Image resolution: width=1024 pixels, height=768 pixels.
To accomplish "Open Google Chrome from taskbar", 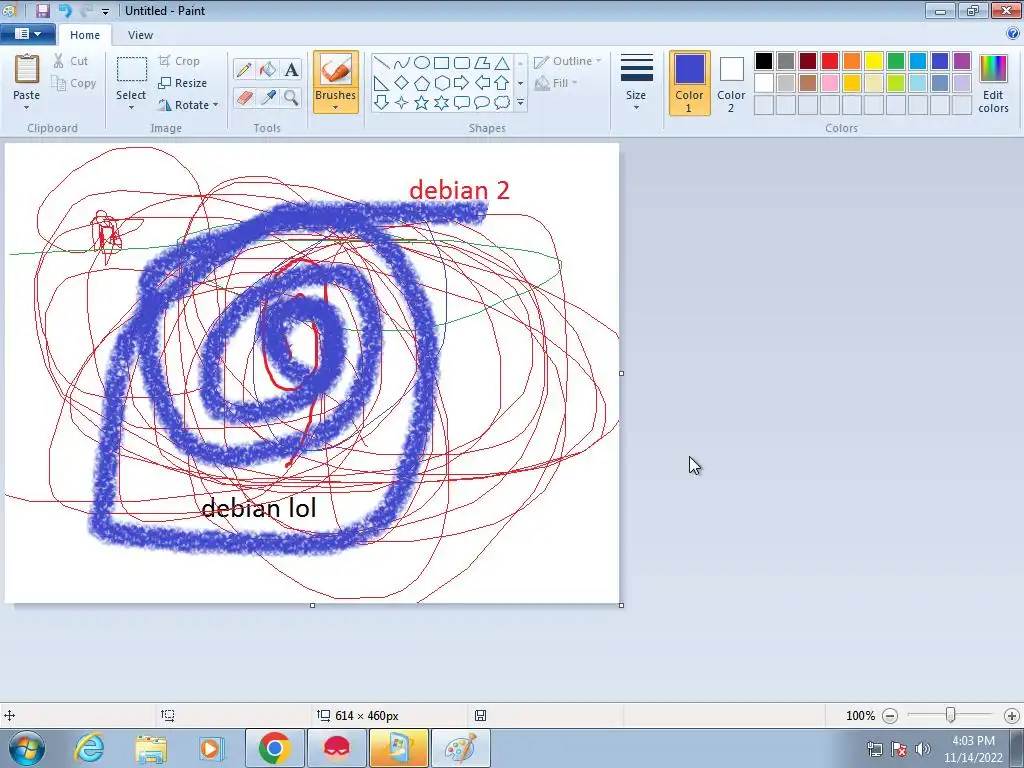I will [274, 748].
